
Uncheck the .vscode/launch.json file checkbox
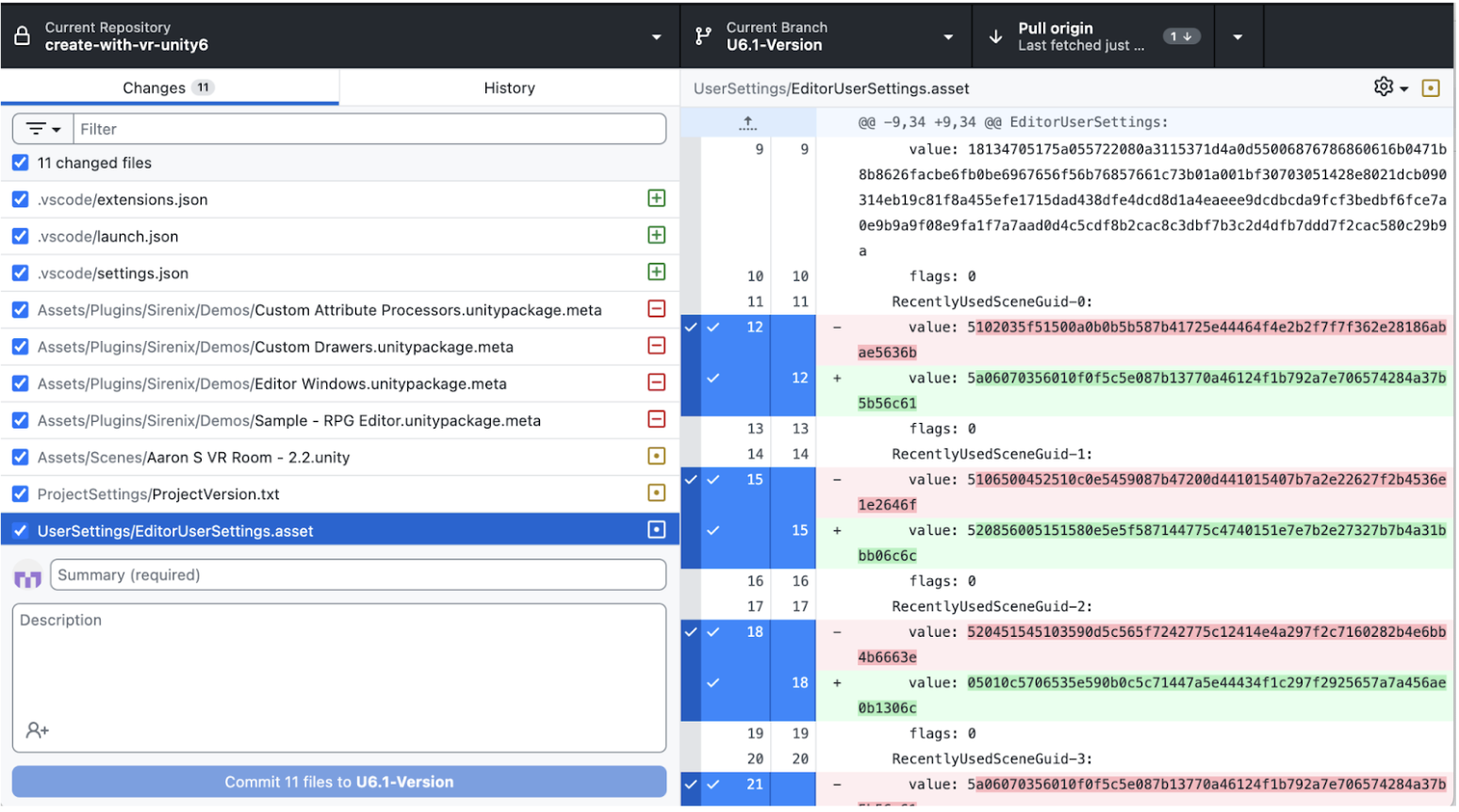click(21, 236)
